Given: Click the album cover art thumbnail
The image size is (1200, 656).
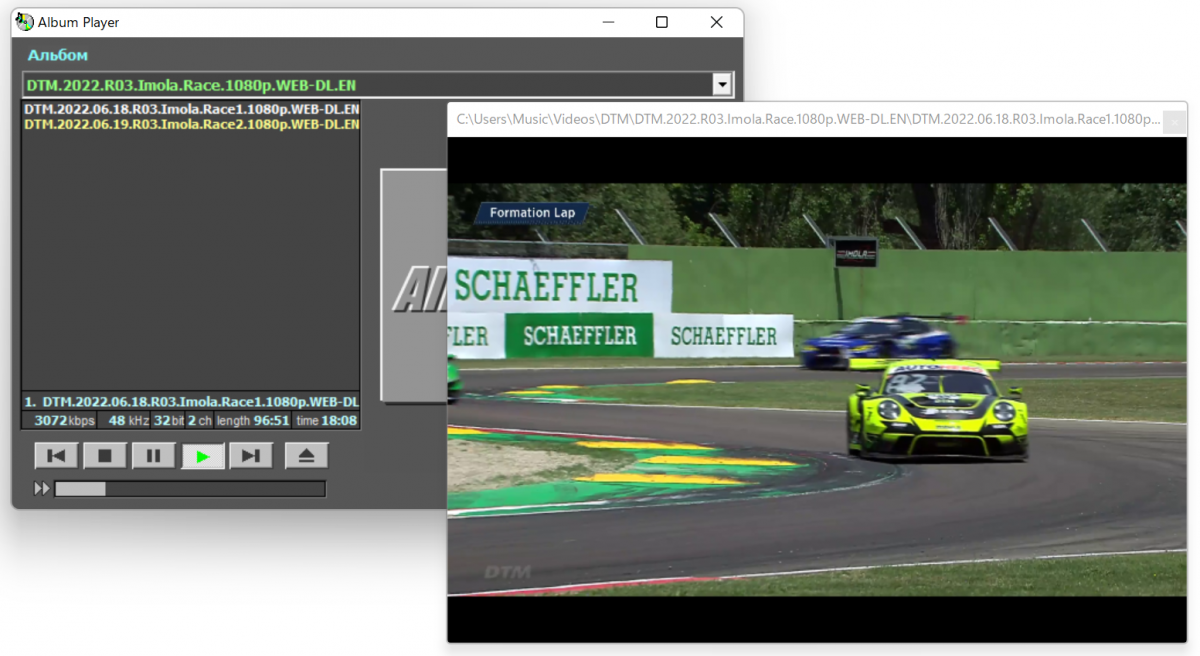Looking at the screenshot, I should click(x=413, y=285).
